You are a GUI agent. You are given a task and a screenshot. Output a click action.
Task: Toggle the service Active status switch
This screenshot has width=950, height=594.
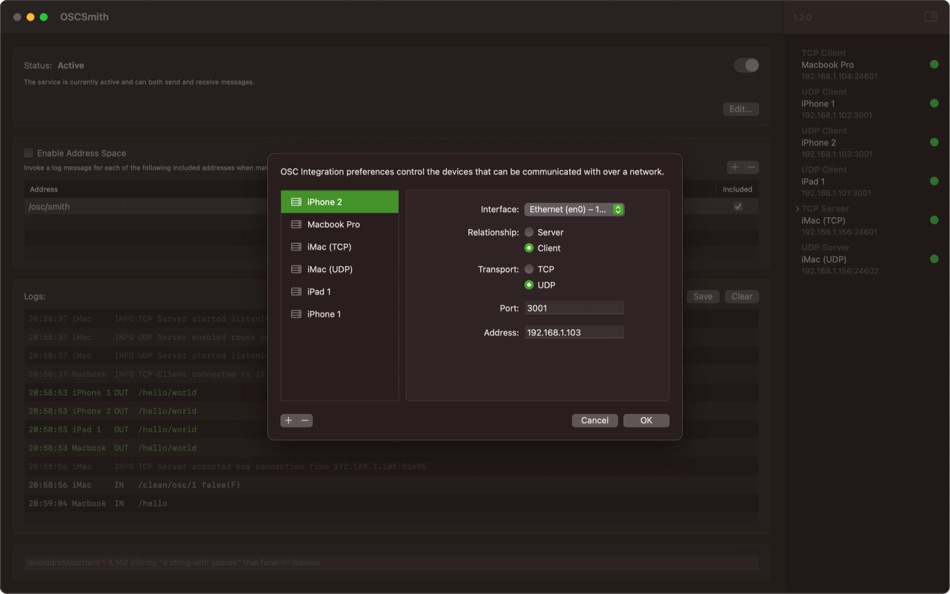pos(746,65)
